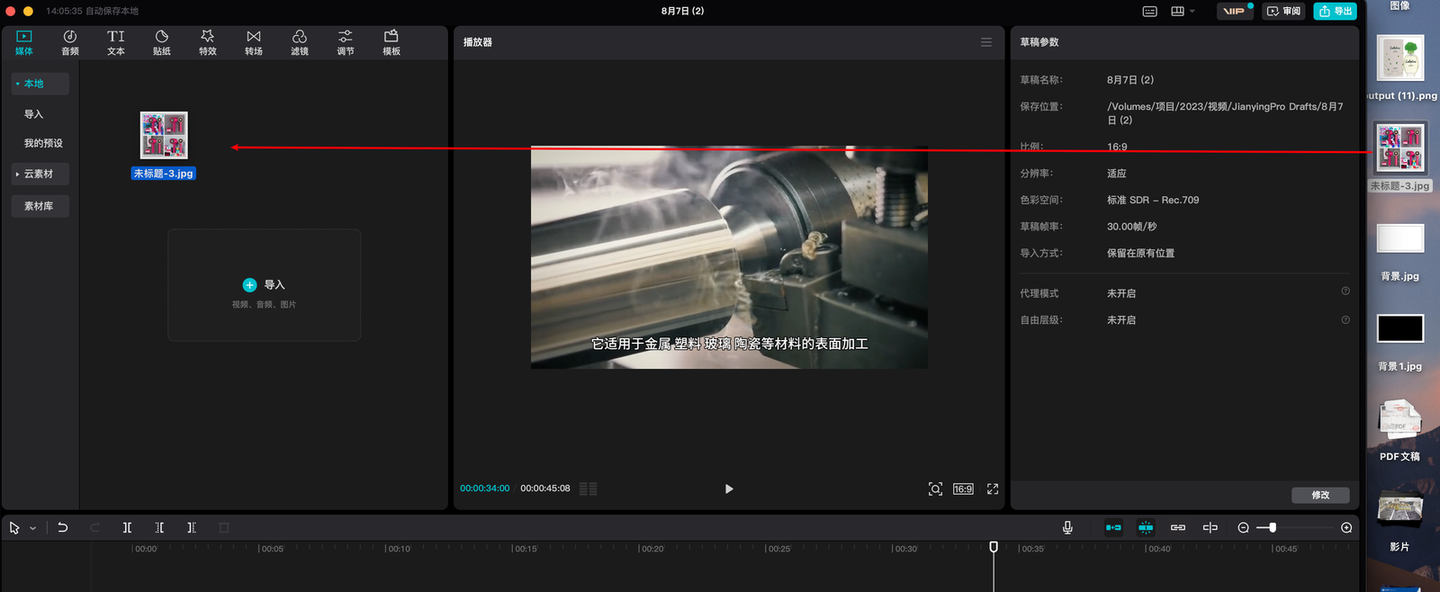Click the undo arrow in timeline toolbar
Screen dimensions: 1440x592
pyautogui.click(x=62, y=527)
